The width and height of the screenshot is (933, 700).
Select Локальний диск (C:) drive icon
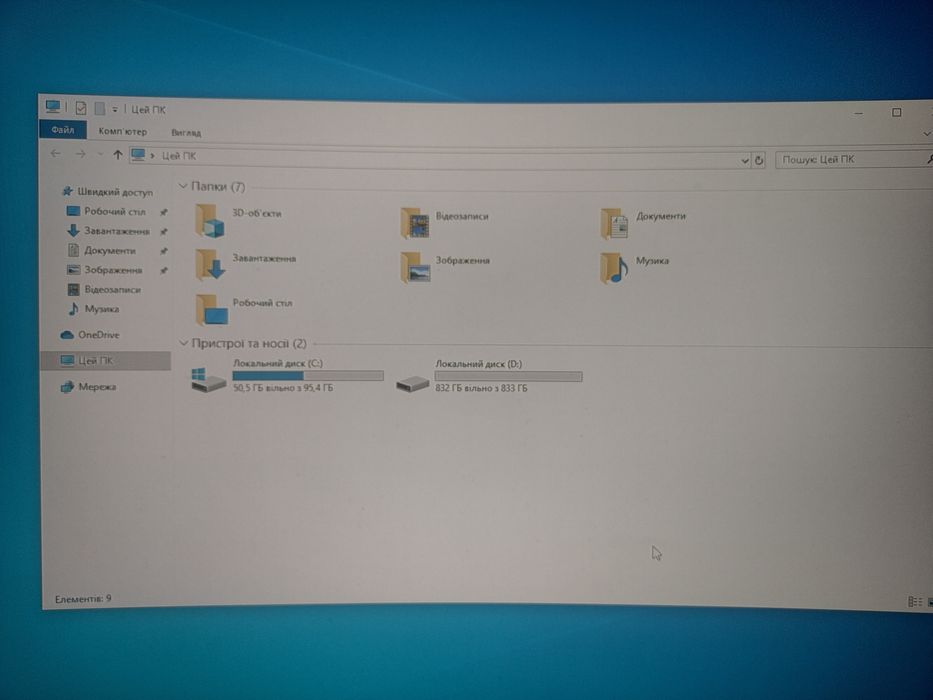click(208, 379)
